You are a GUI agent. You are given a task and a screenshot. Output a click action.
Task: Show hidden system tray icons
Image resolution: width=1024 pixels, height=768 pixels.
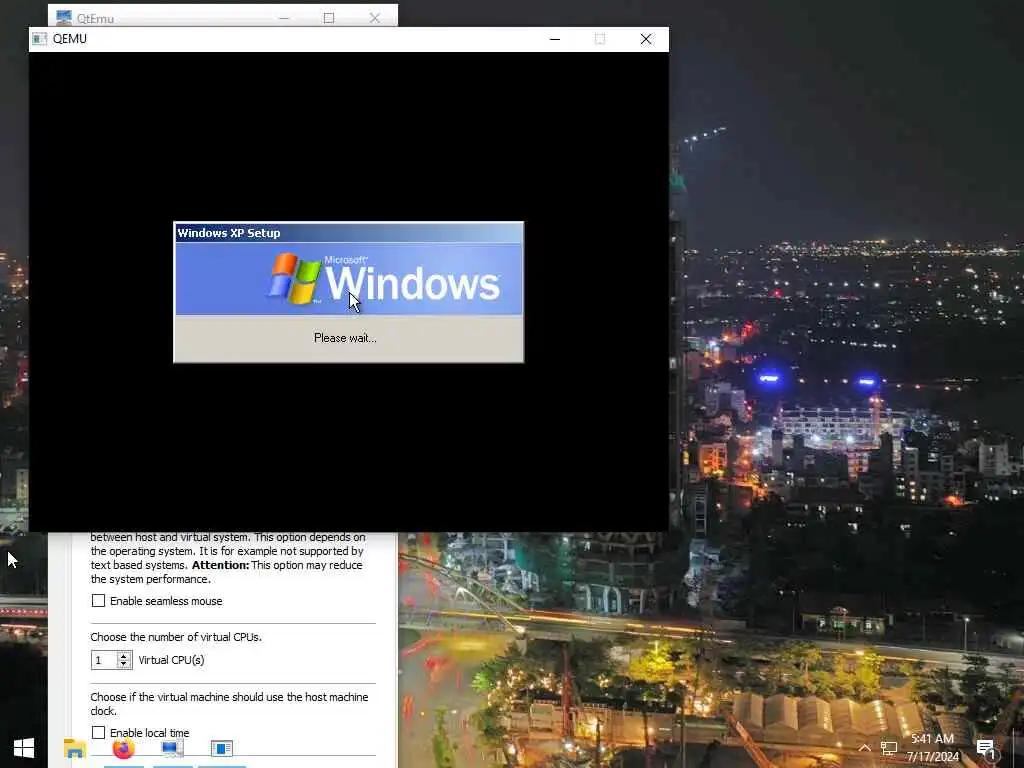(x=864, y=748)
